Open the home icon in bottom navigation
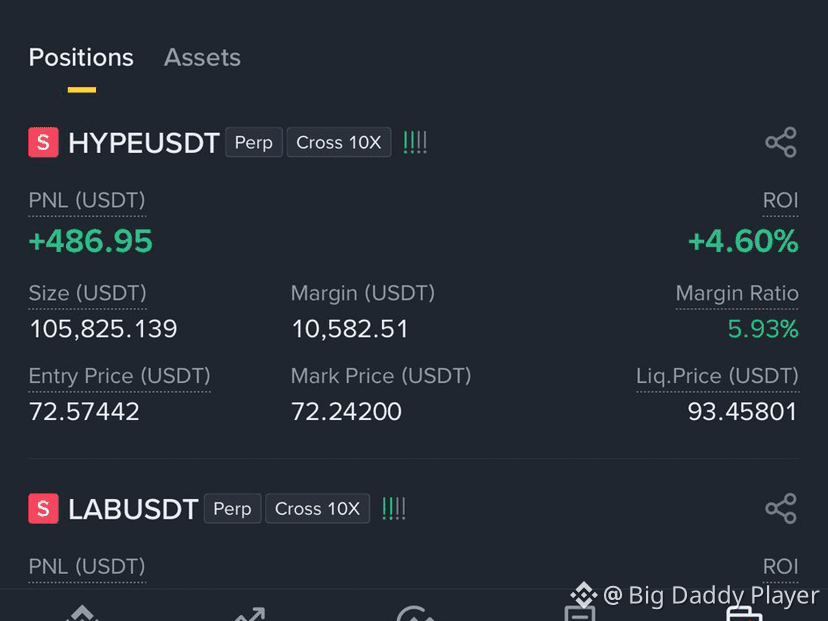This screenshot has height=621, width=828. [x=82, y=614]
